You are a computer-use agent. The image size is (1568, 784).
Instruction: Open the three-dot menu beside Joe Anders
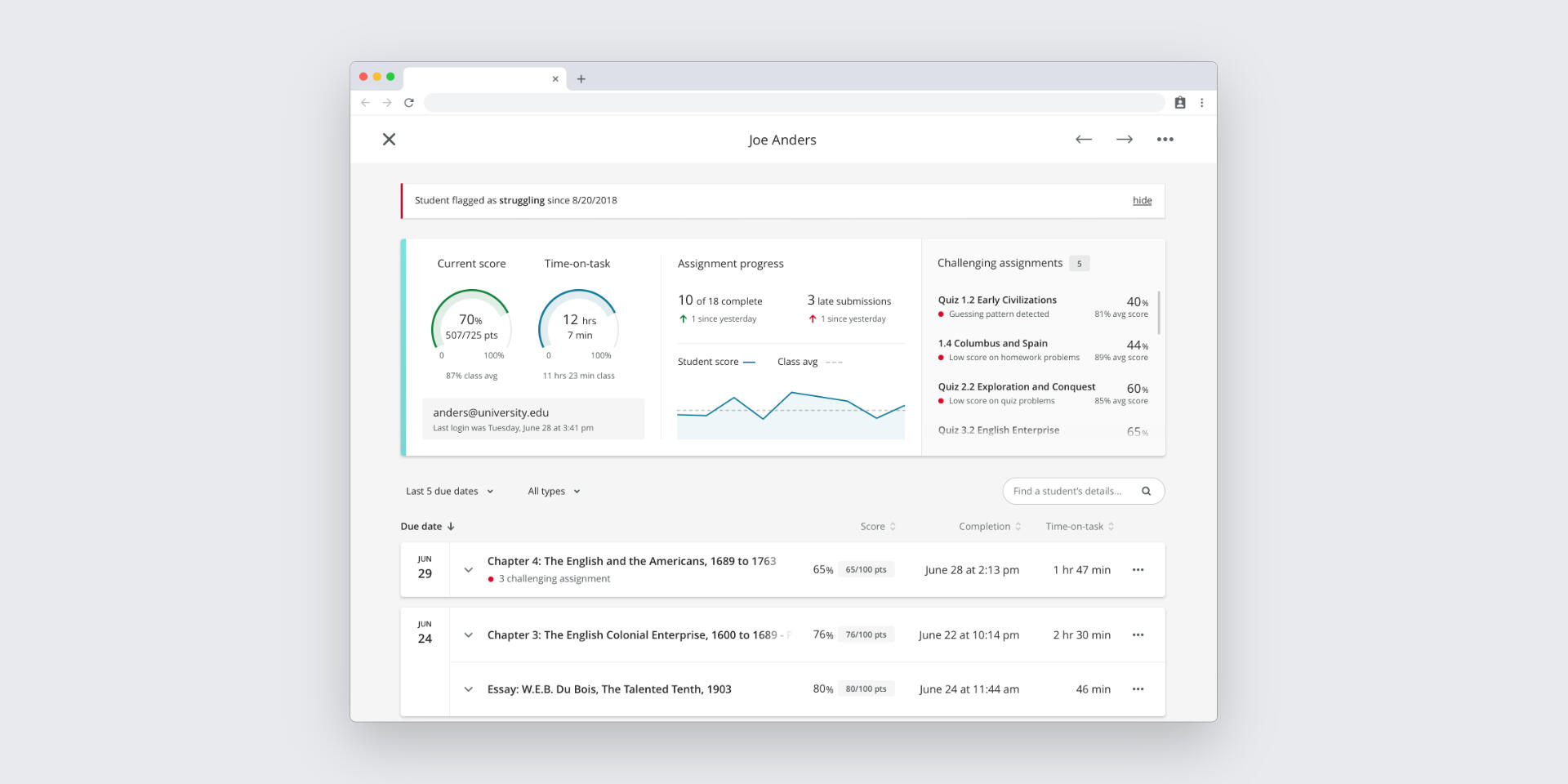1165,140
